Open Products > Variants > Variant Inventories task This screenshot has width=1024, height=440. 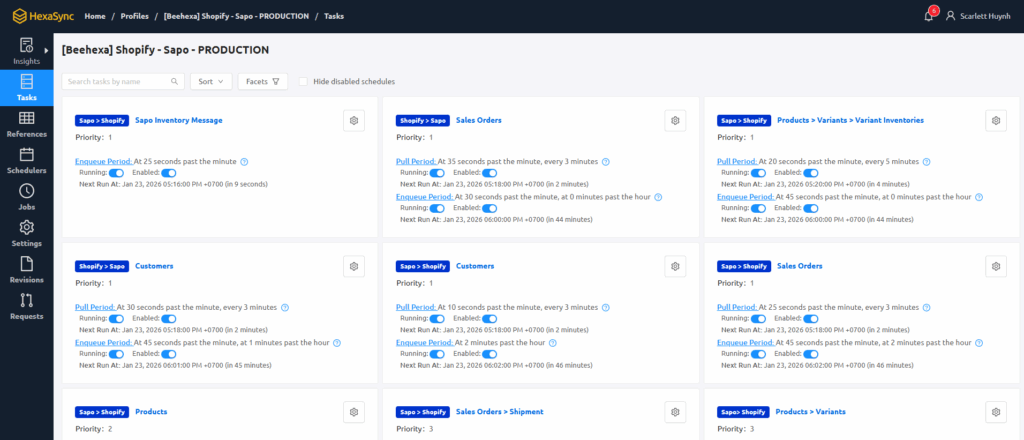pyautogui.click(x=850, y=120)
